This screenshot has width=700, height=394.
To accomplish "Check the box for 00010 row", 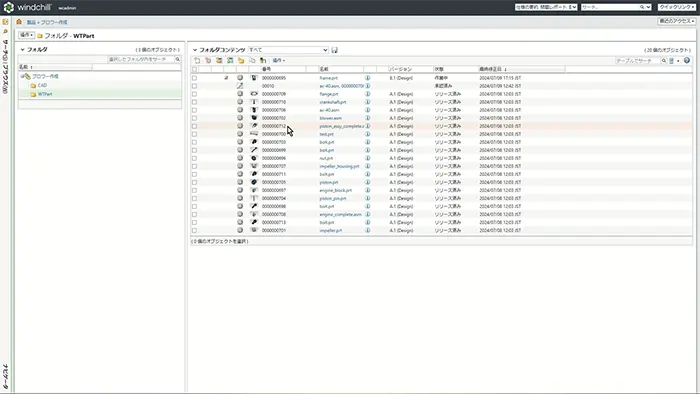I will click(x=194, y=86).
